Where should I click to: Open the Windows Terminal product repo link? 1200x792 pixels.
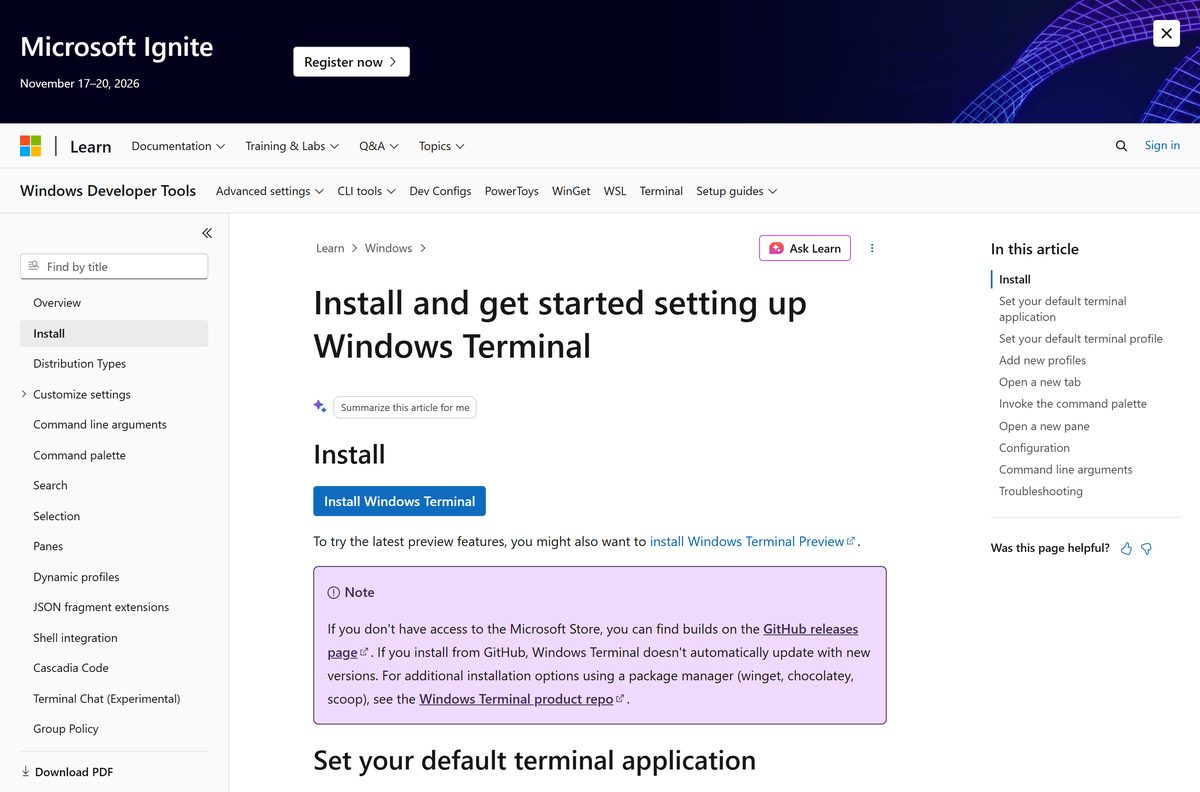522,699
